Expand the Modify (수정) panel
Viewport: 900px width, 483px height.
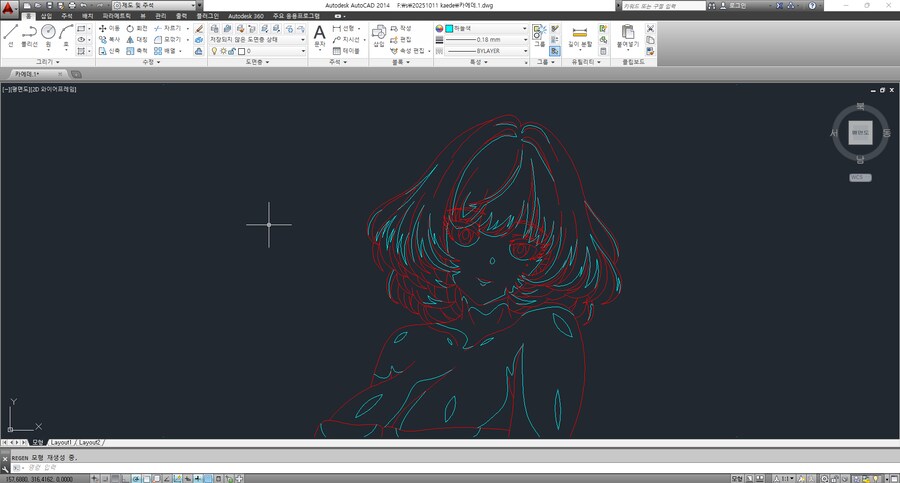(152, 61)
